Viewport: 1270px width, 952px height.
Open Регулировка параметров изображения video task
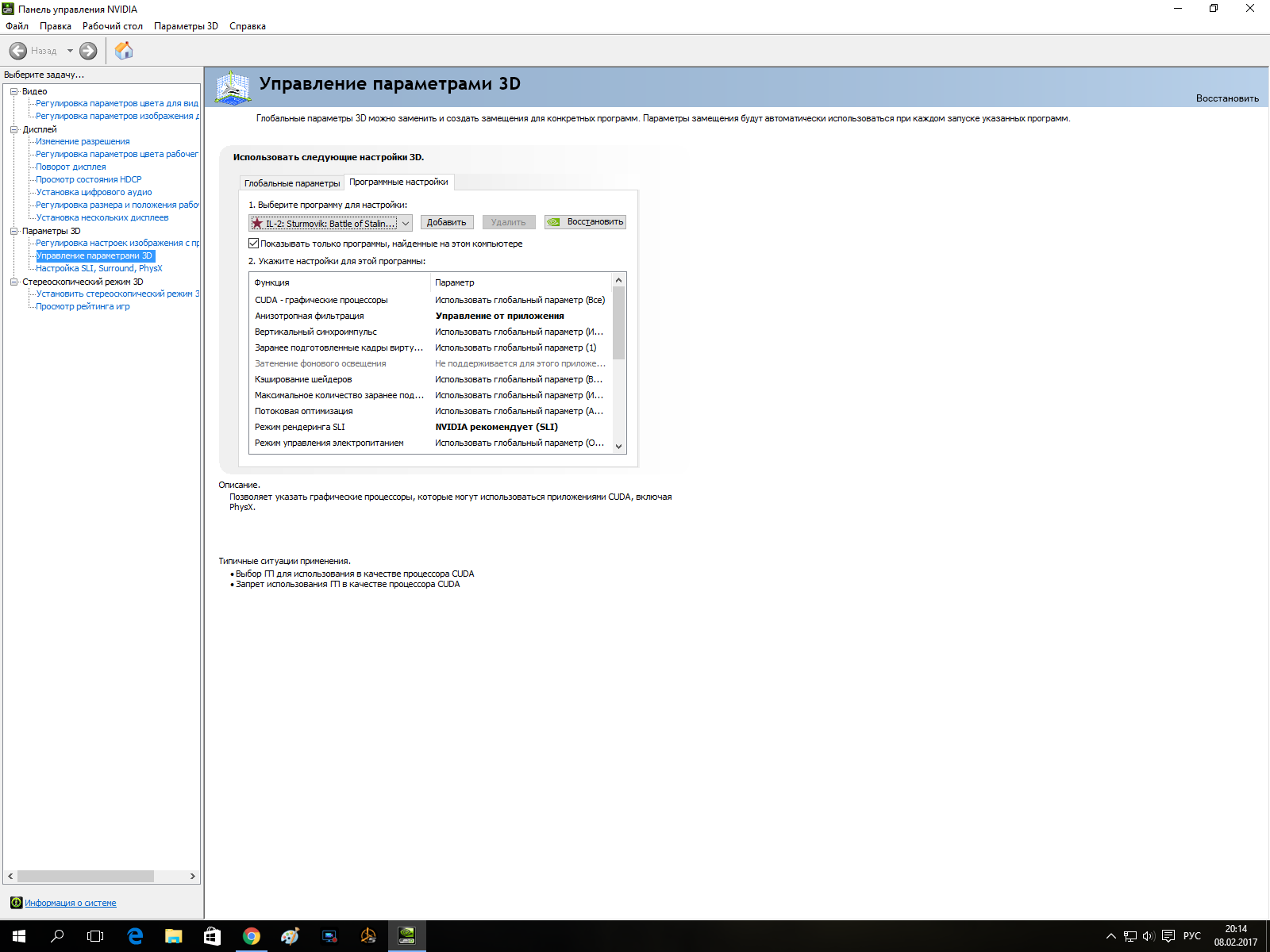pyautogui.click(x=117, y=116)
